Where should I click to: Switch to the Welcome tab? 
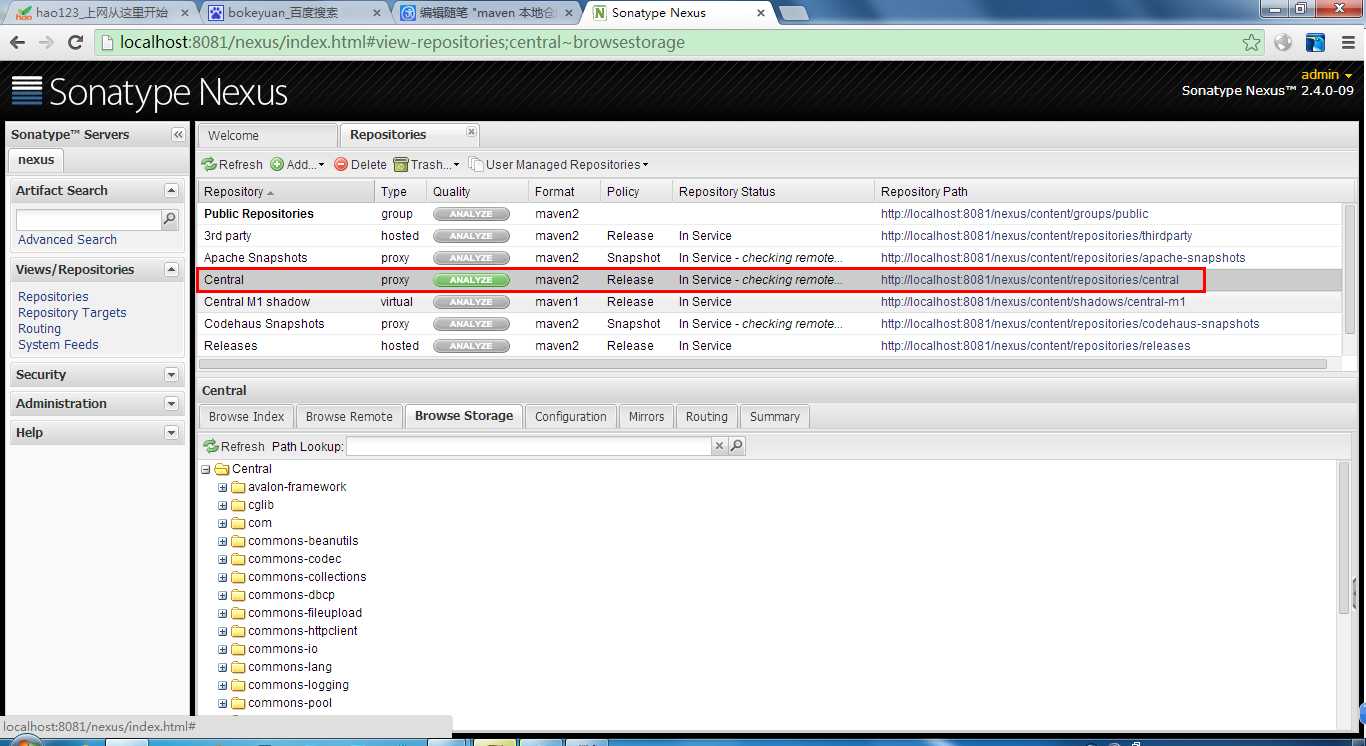tap(267, 136)
